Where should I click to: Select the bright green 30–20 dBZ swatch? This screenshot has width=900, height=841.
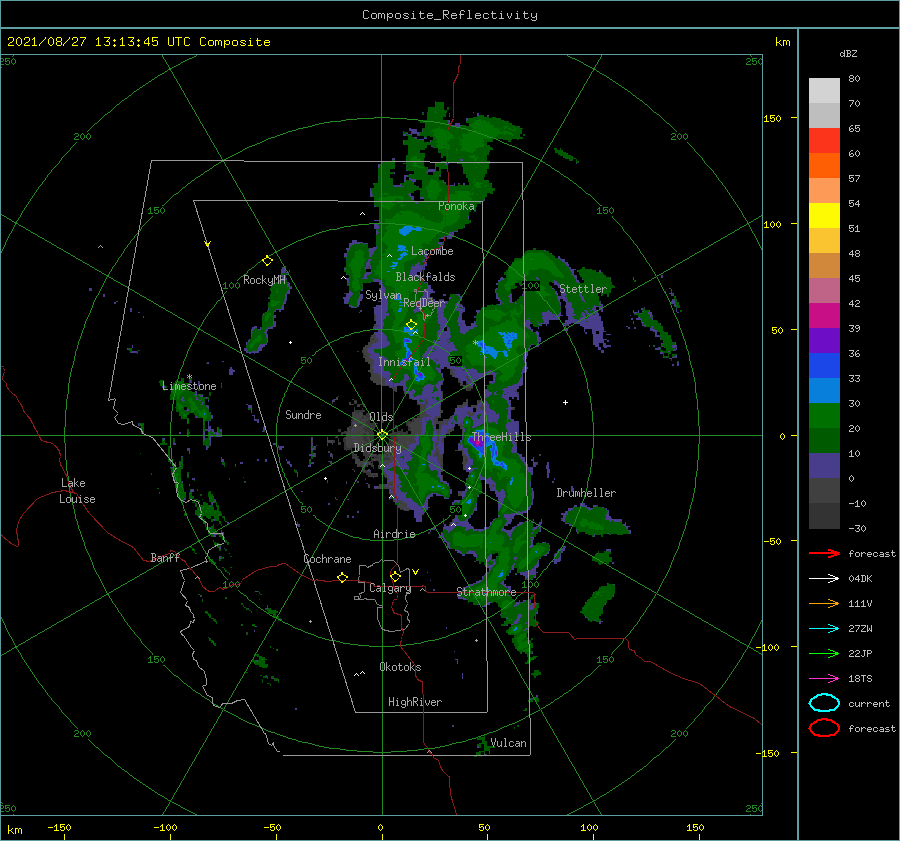click(x=824, y=416)
